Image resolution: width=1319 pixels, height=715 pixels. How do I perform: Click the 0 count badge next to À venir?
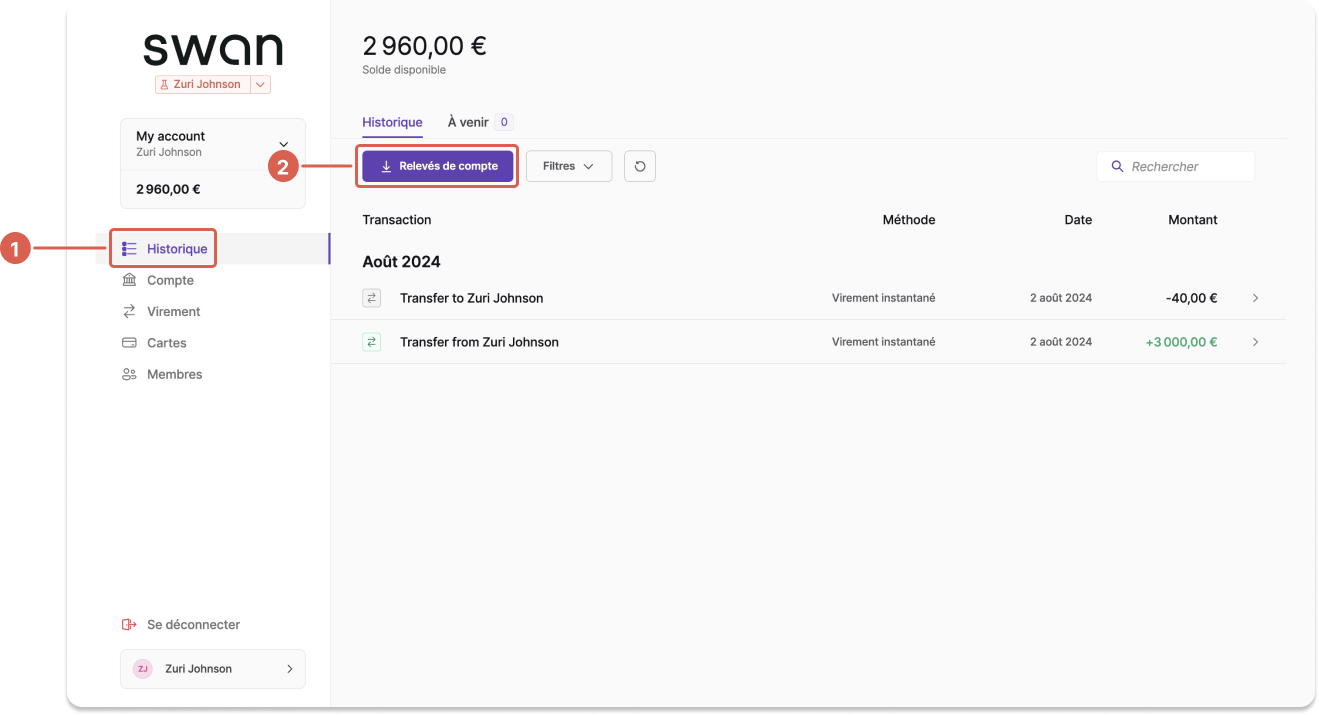504,122
